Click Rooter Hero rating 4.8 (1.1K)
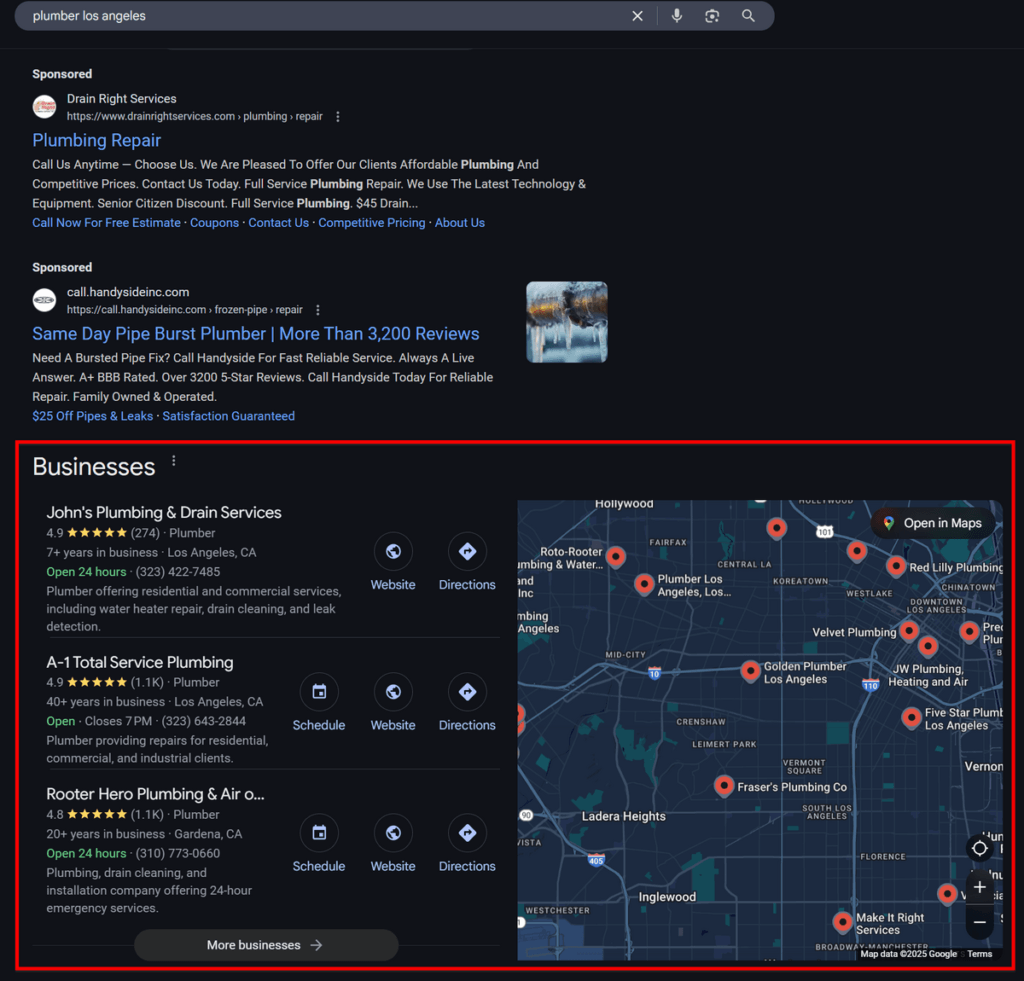Viewport: 1024px width, 981px height. click(x=105, y=815)
